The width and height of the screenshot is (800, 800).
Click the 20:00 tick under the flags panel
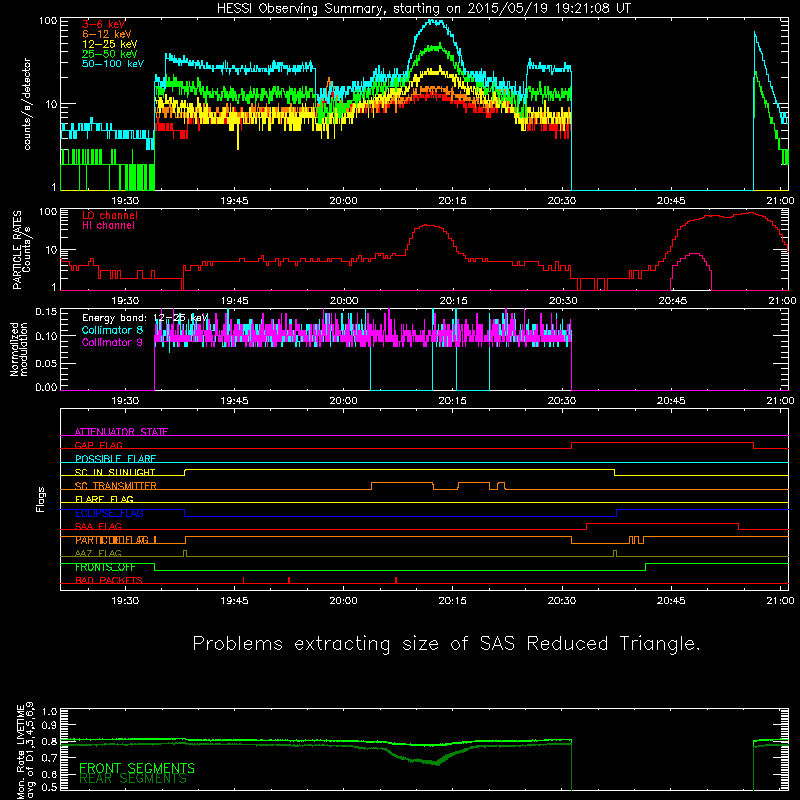click(343, 601)
